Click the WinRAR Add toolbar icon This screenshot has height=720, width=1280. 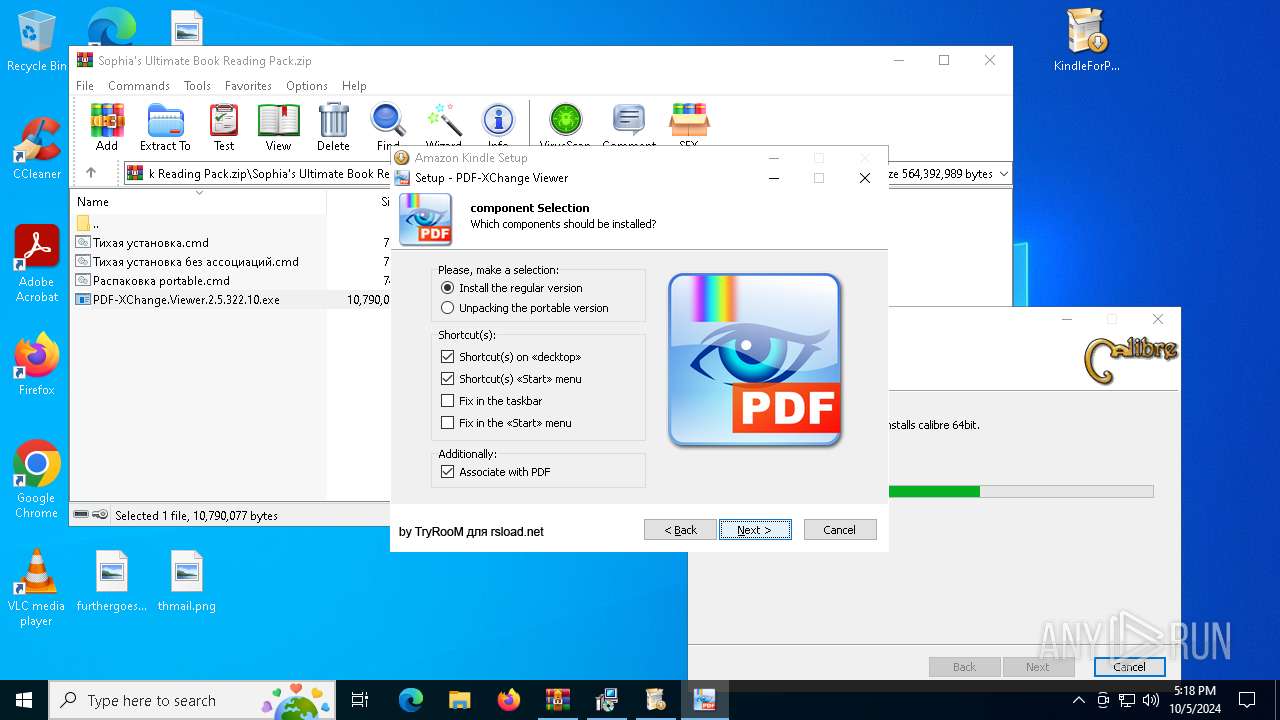tap(107, 127)
